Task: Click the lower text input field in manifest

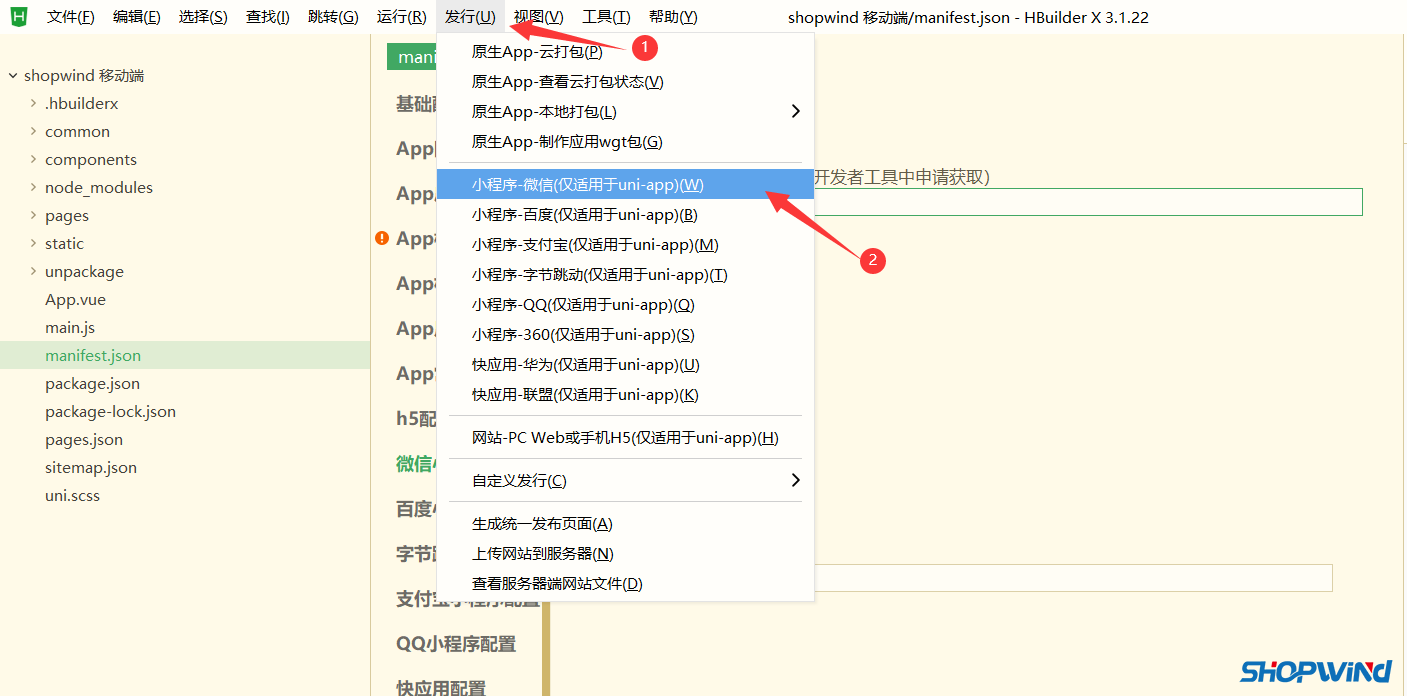Action: (1073, 578)
